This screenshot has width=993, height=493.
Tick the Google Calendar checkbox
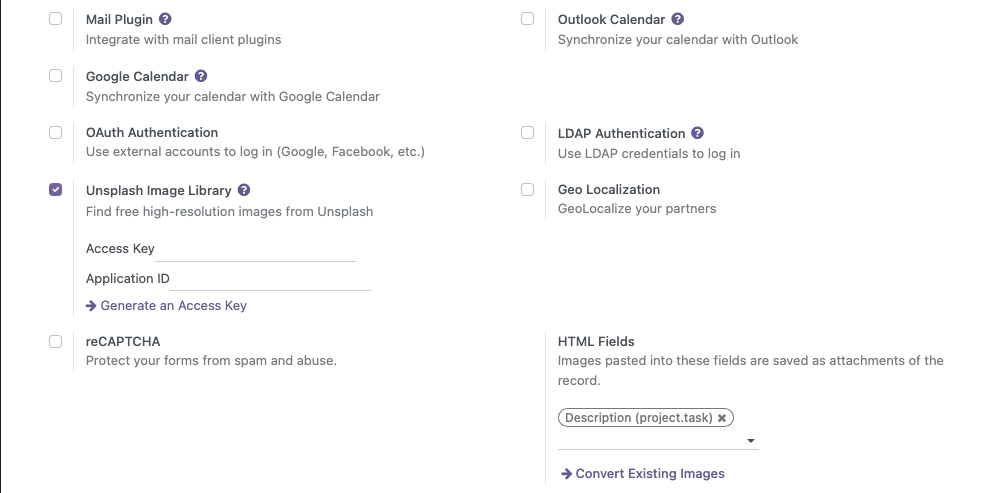56,75
